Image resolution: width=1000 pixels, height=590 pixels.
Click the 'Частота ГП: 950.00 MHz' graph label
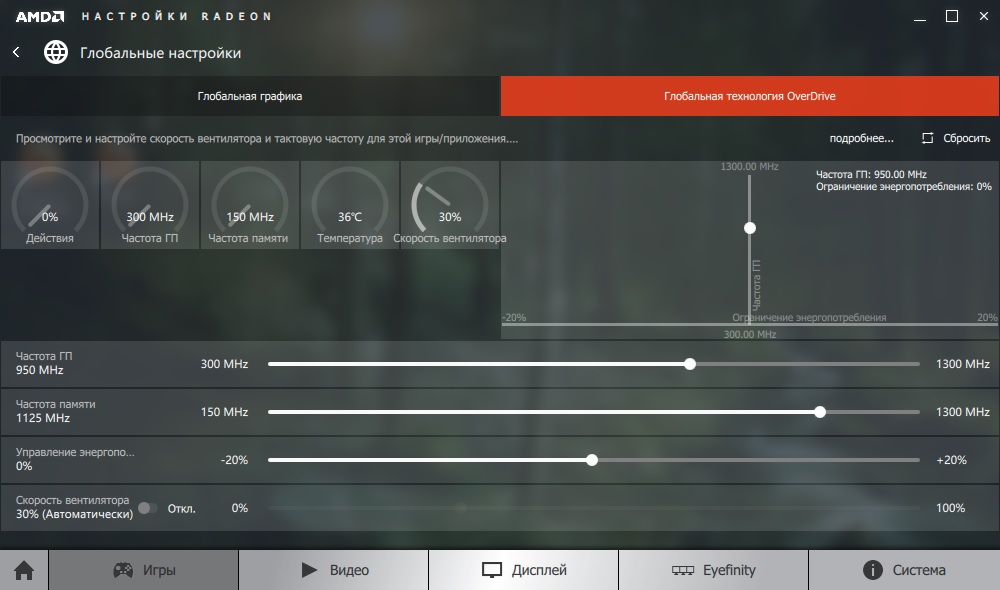click(x=871, y=174)
